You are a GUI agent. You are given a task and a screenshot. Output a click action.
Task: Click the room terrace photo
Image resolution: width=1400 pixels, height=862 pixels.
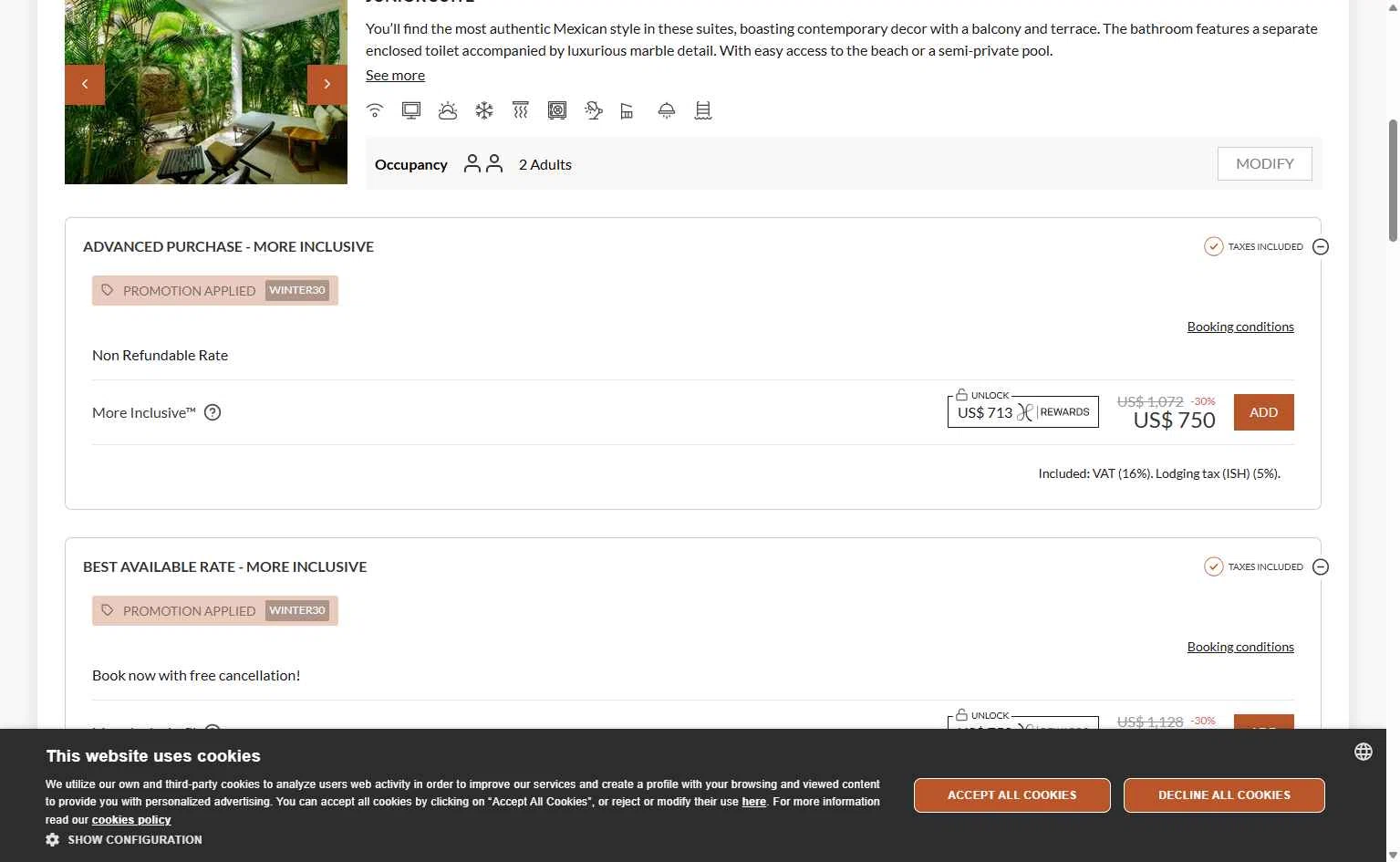tap(206, 91)
